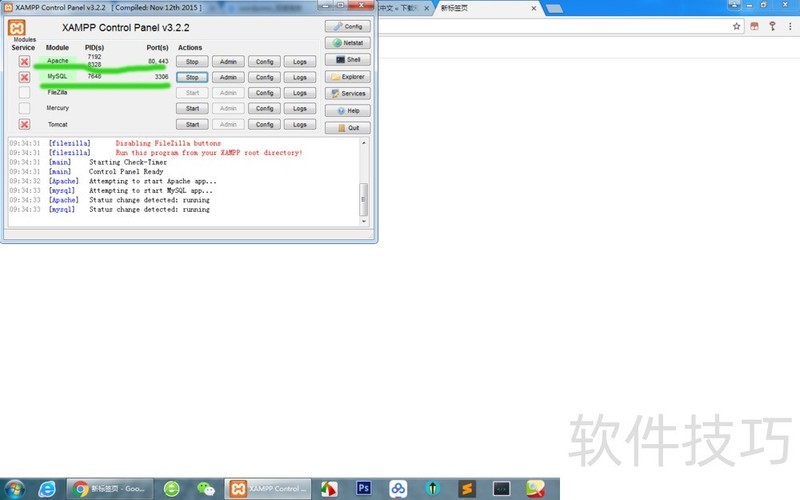800x500 pixels.
Task: Bookmark the page with the star icon
Action: pos(736,26)
